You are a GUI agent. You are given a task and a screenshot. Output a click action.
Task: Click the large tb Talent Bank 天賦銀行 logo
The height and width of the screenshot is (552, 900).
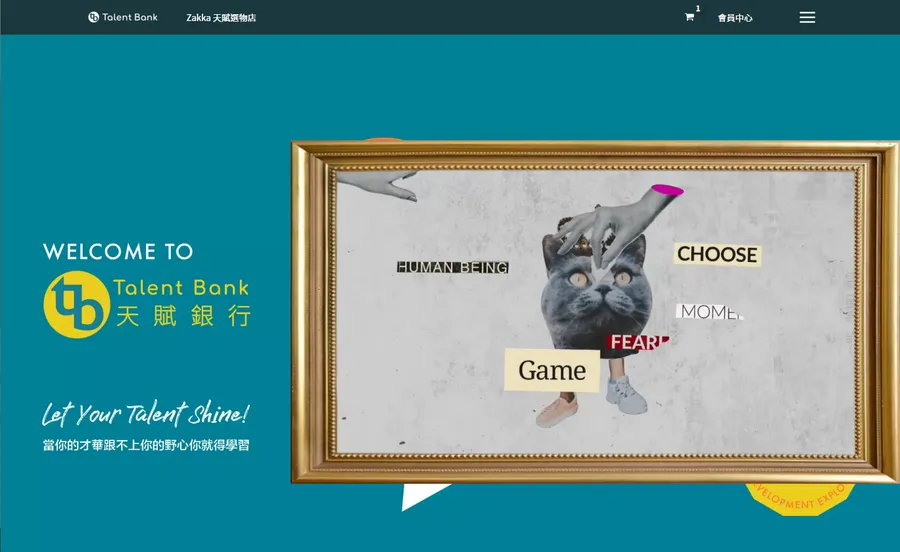(x=147, y=305)
